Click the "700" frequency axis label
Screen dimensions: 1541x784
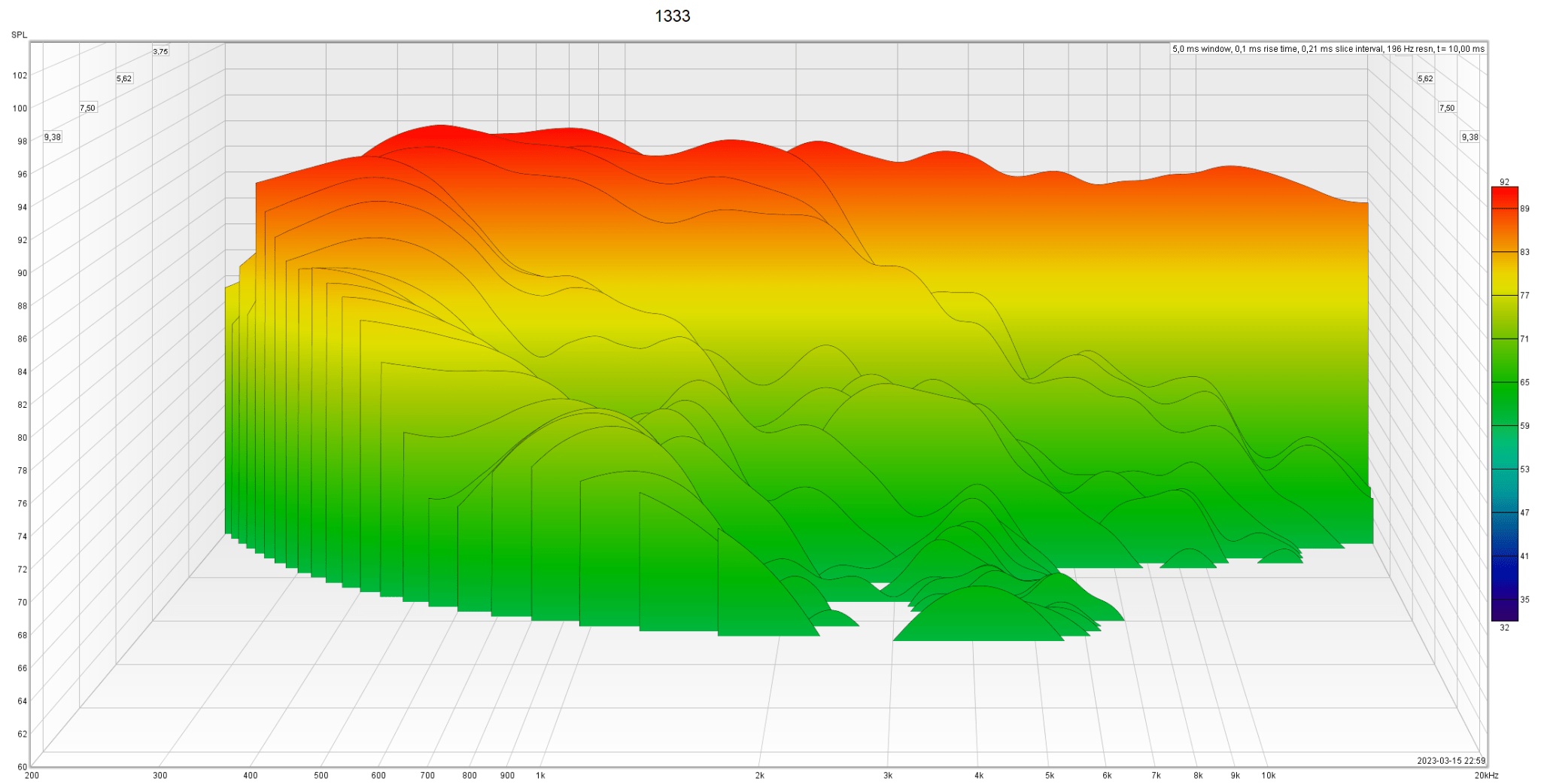(x=427, y=775)
